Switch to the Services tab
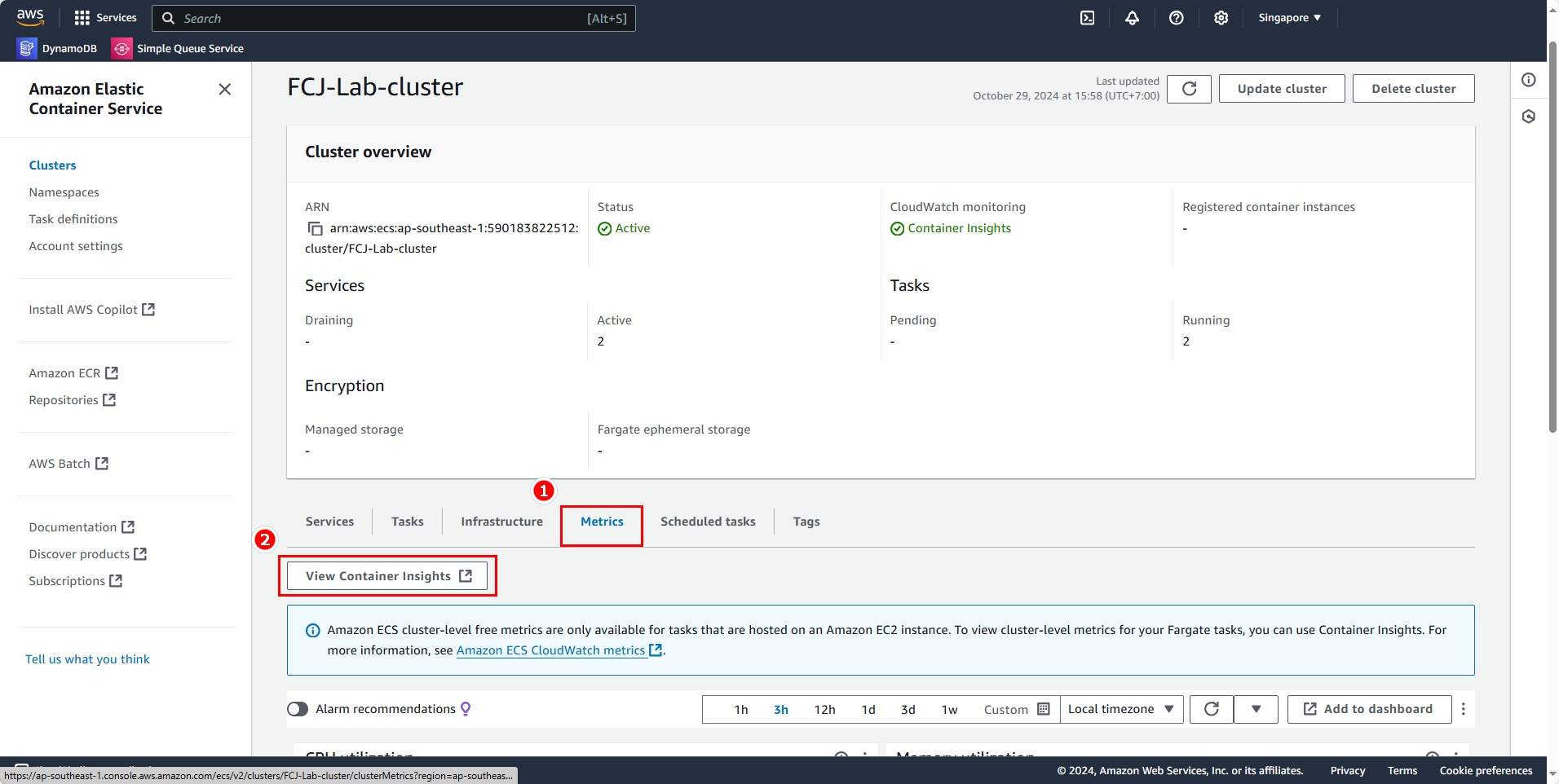 coord(329,522)
